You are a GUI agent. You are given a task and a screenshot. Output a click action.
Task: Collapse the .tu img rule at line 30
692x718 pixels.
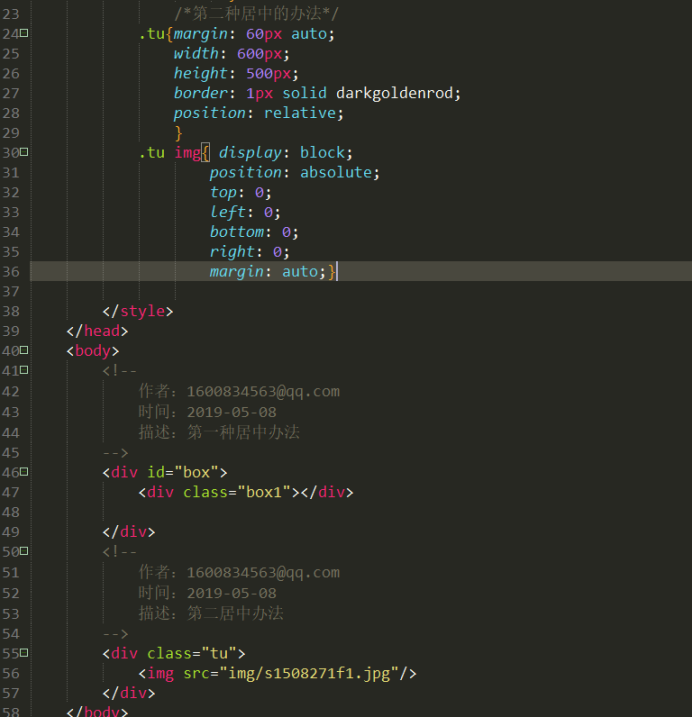click(24, 152)
